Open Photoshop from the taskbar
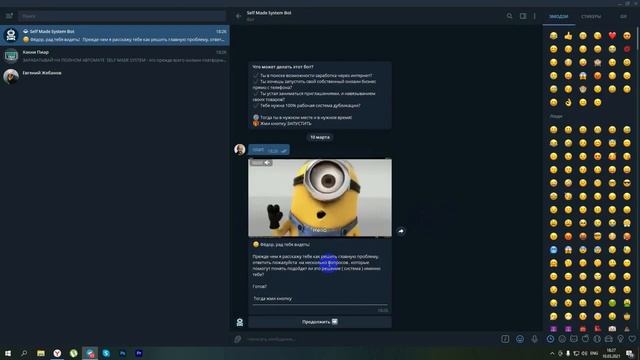This screenshot has height=360, width=640. [122, 353]
